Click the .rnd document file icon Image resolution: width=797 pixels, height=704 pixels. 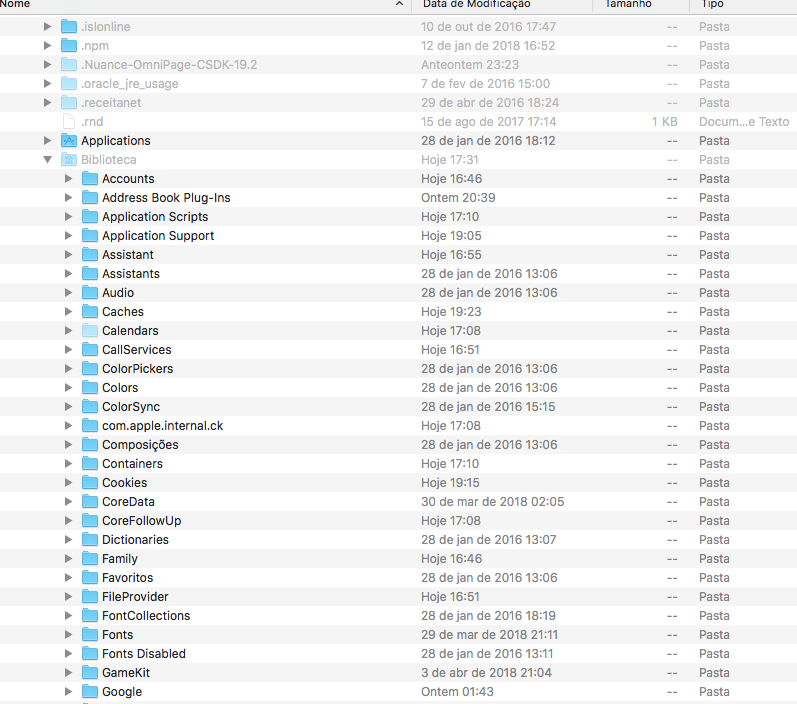click(69, 121)
